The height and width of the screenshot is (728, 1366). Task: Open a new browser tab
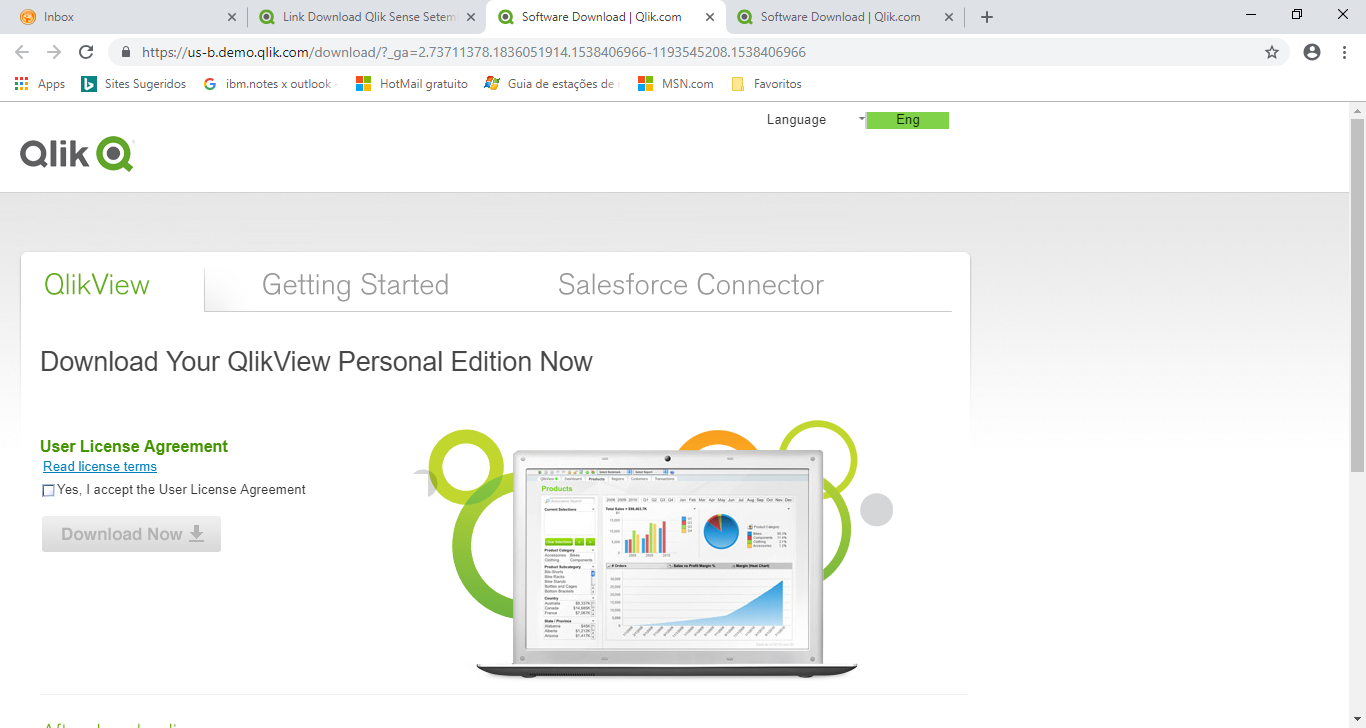pos(987,17)
